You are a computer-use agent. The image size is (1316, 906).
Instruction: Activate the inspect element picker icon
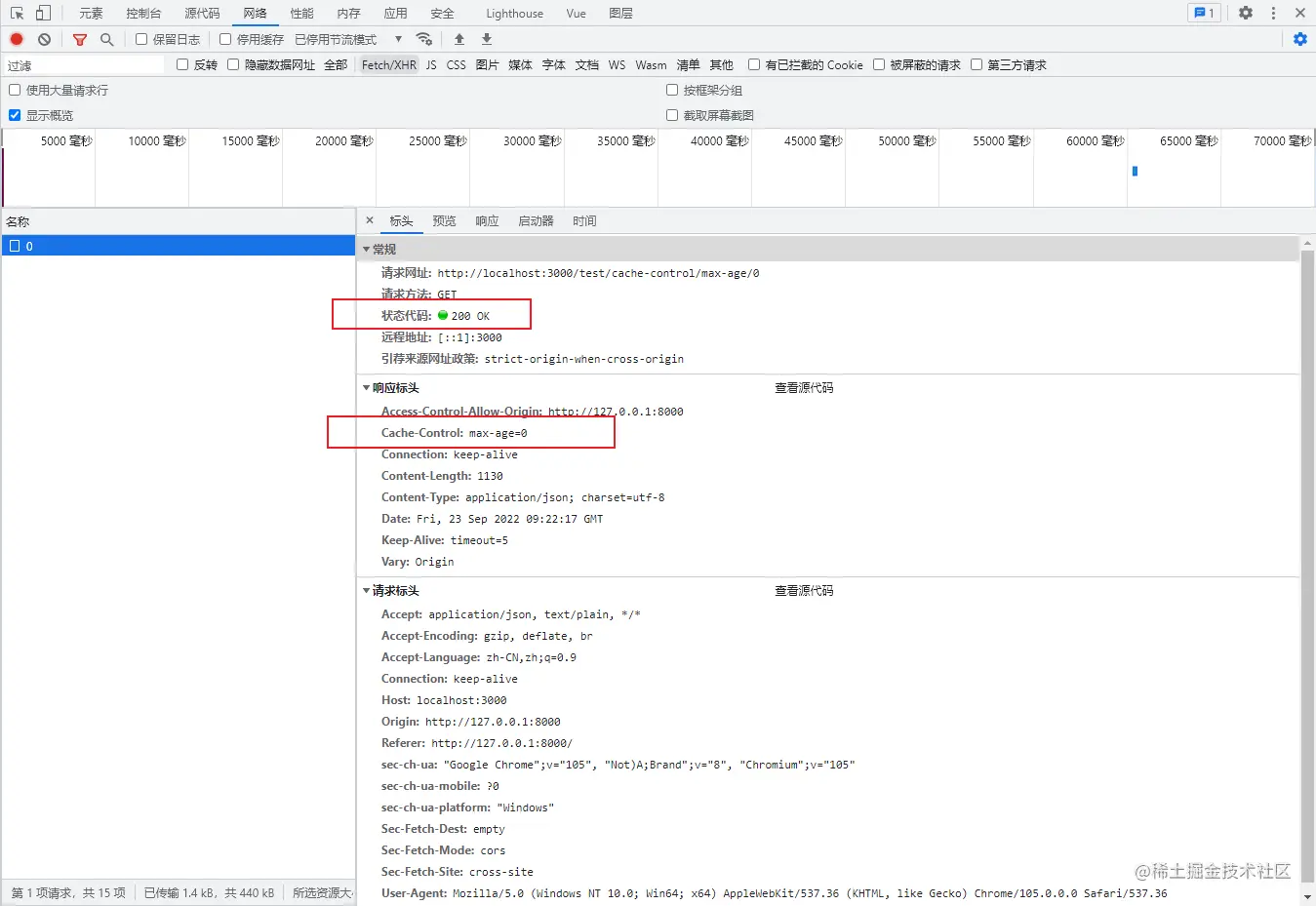tap(17, 13)
